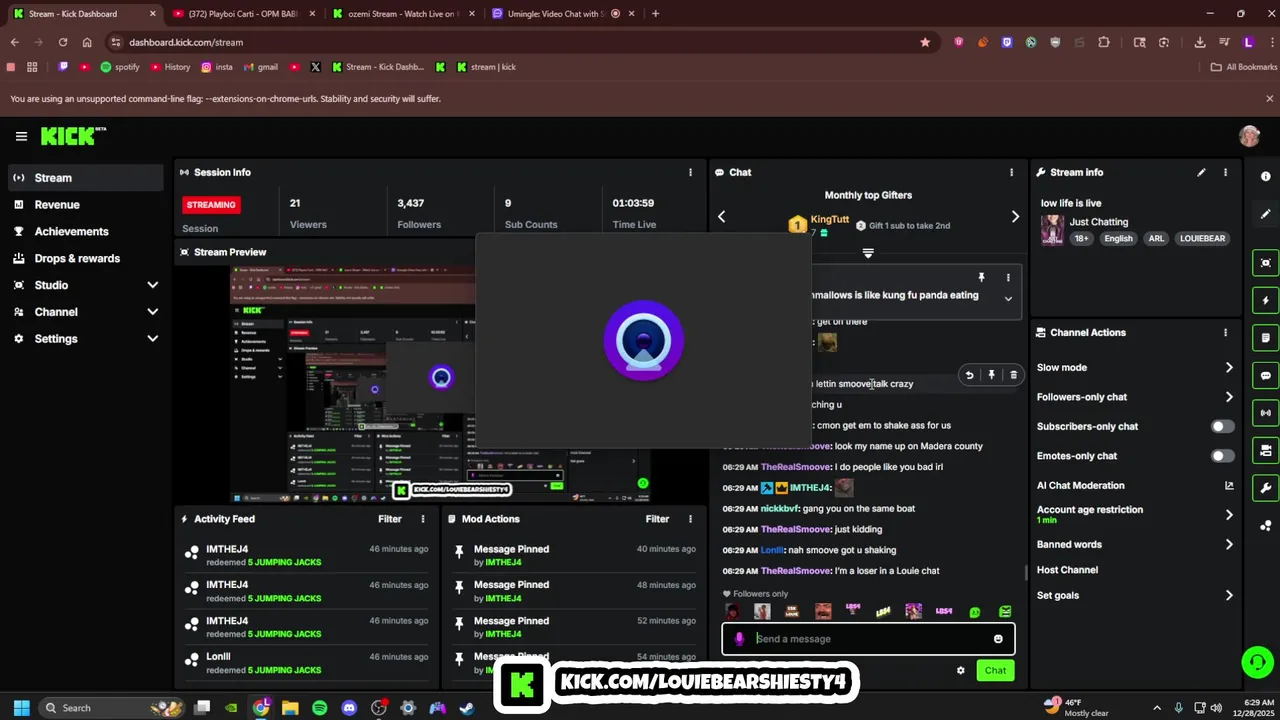
Task: Click the Chrome address bar URL
Action: point(186,42)
